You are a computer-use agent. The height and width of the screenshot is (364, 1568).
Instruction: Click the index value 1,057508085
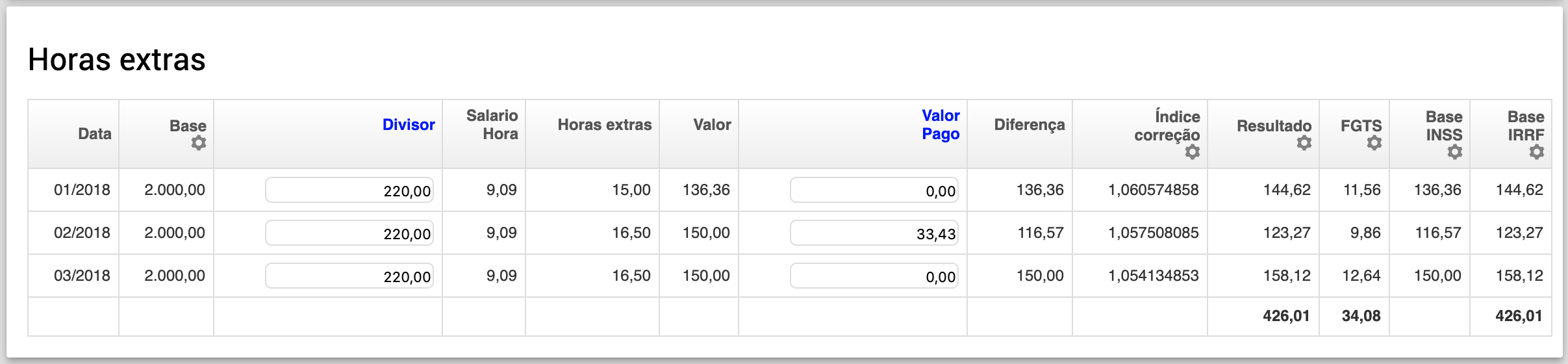pyautogui.click(x=1153, y=233)
